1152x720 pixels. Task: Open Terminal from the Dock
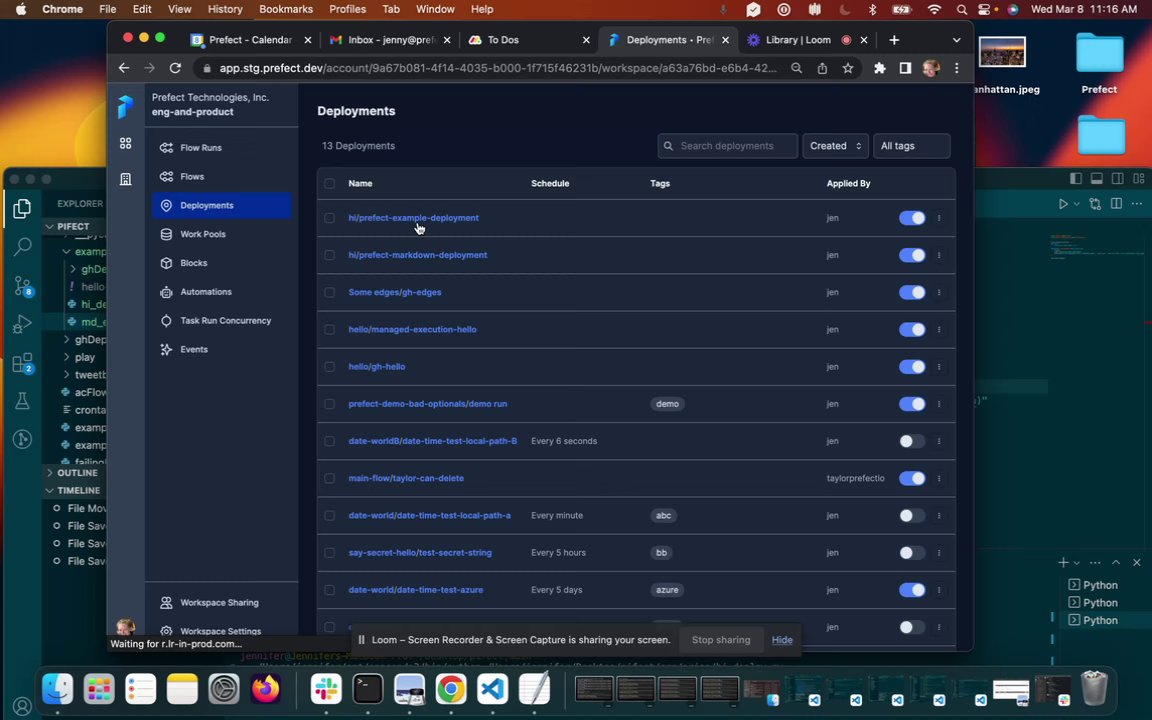pyautogui.click(x=367, y=688)
